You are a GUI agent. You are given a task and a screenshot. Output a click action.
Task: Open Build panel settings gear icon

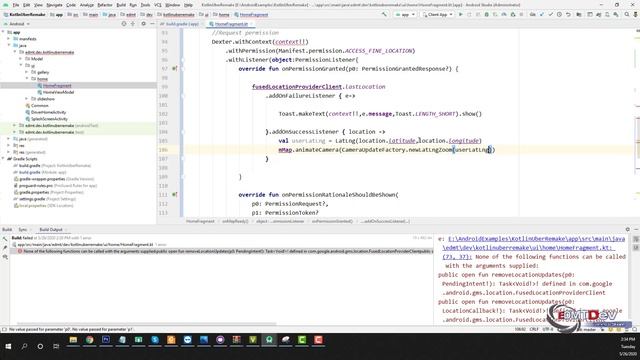point(627,229)
